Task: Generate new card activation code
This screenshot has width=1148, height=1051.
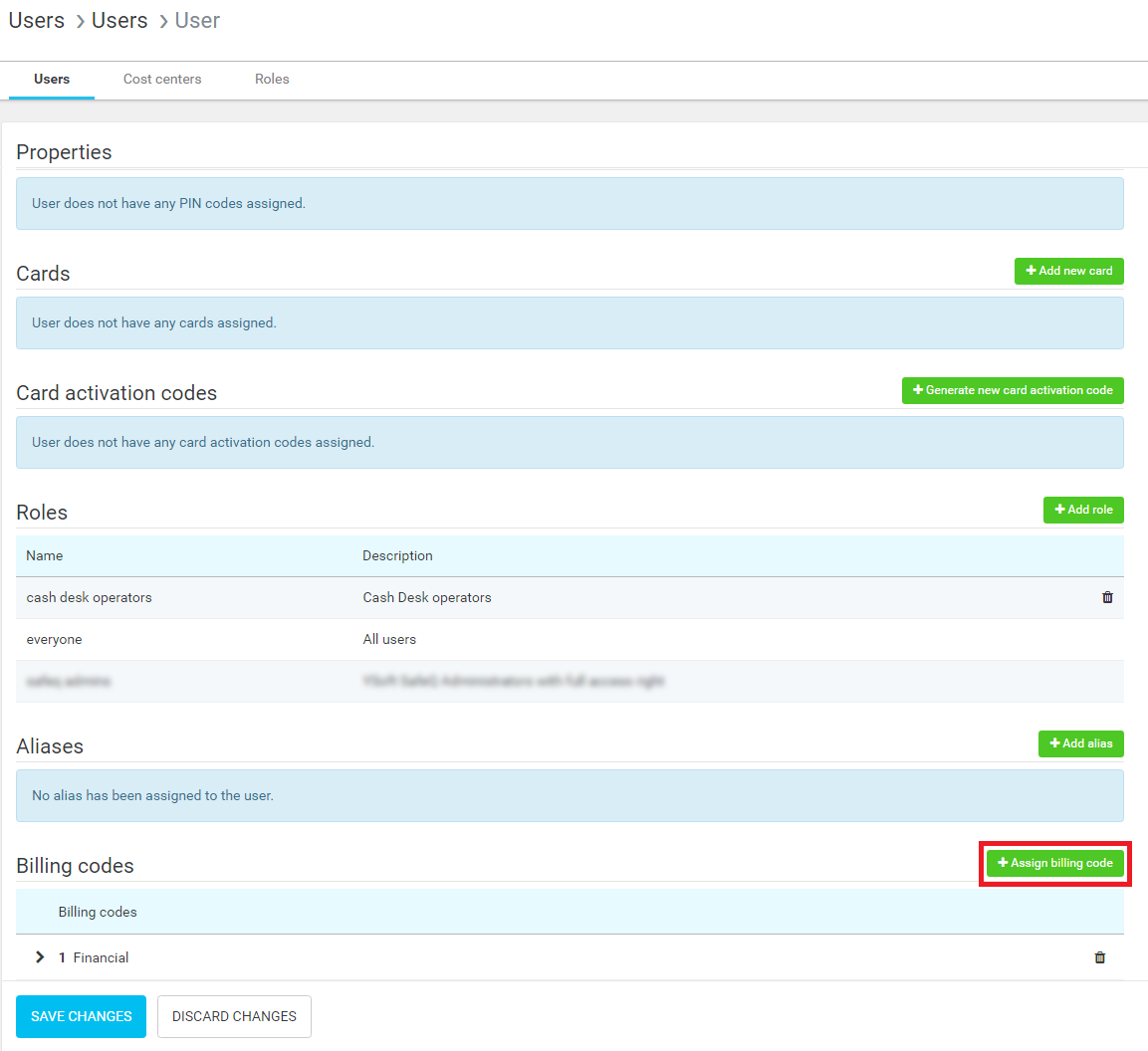Action: (1013, 390)
